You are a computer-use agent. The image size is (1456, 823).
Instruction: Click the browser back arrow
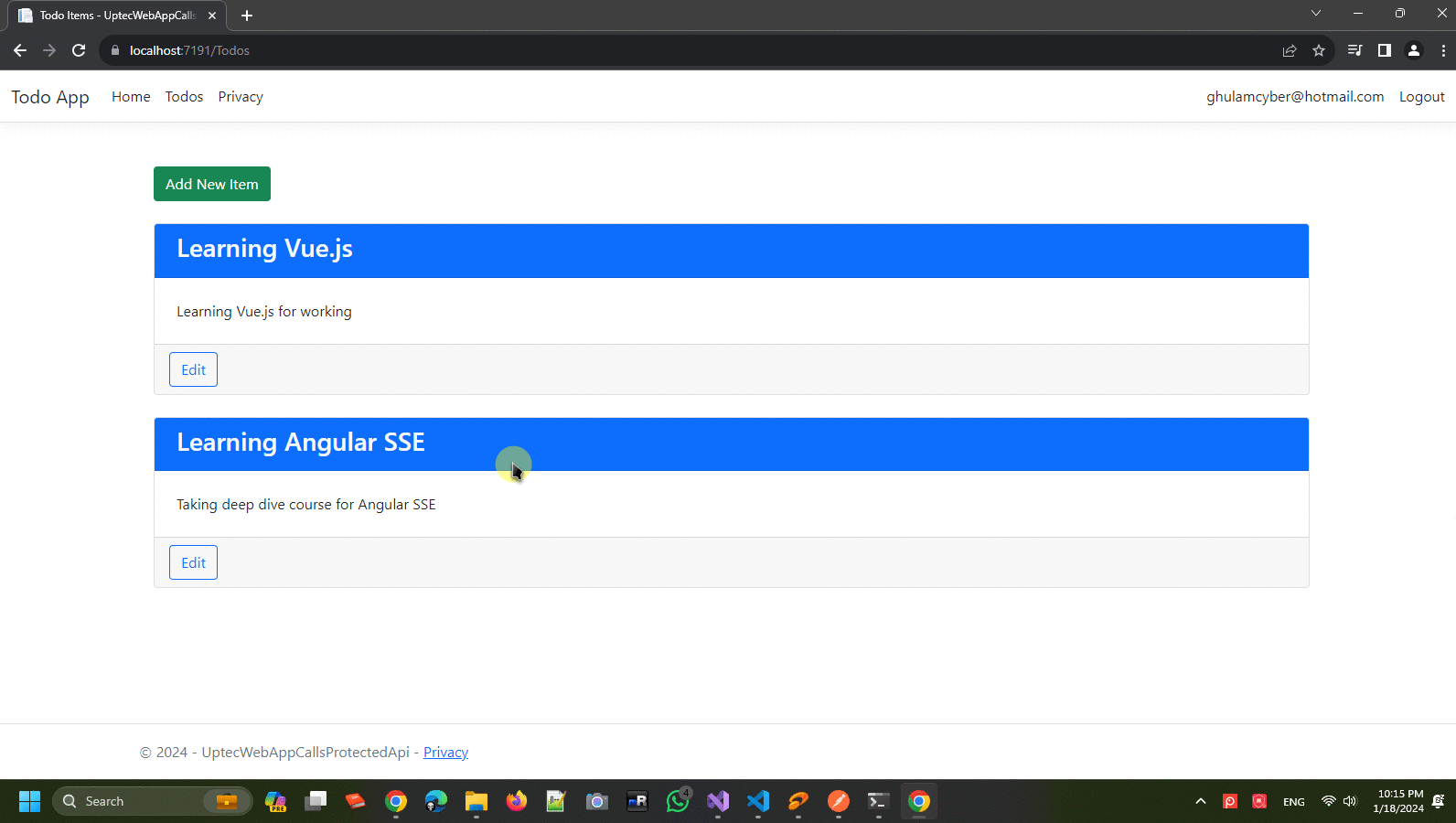click(x=20, y=50)
